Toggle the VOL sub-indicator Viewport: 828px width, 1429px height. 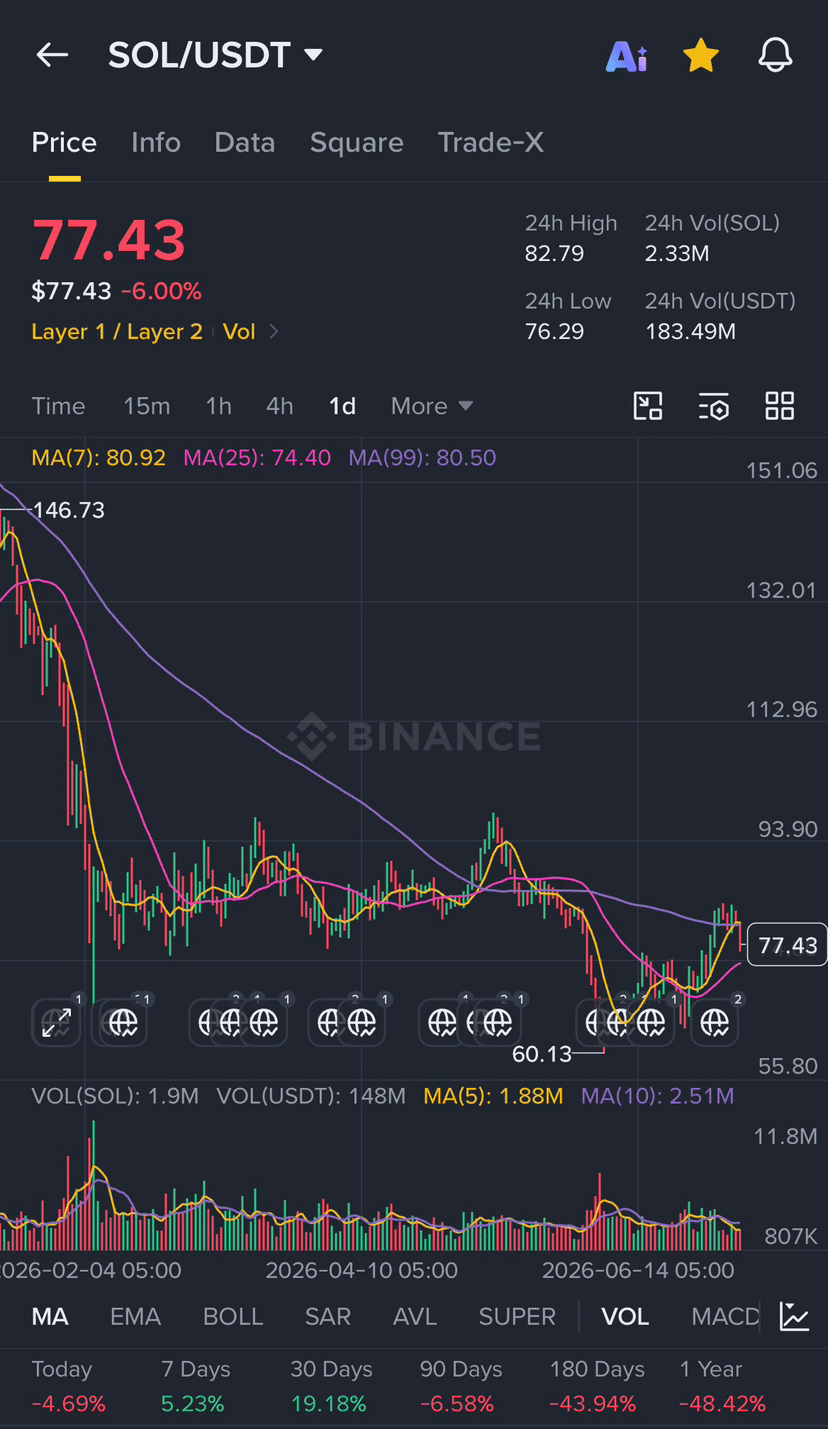(625, 1316)
